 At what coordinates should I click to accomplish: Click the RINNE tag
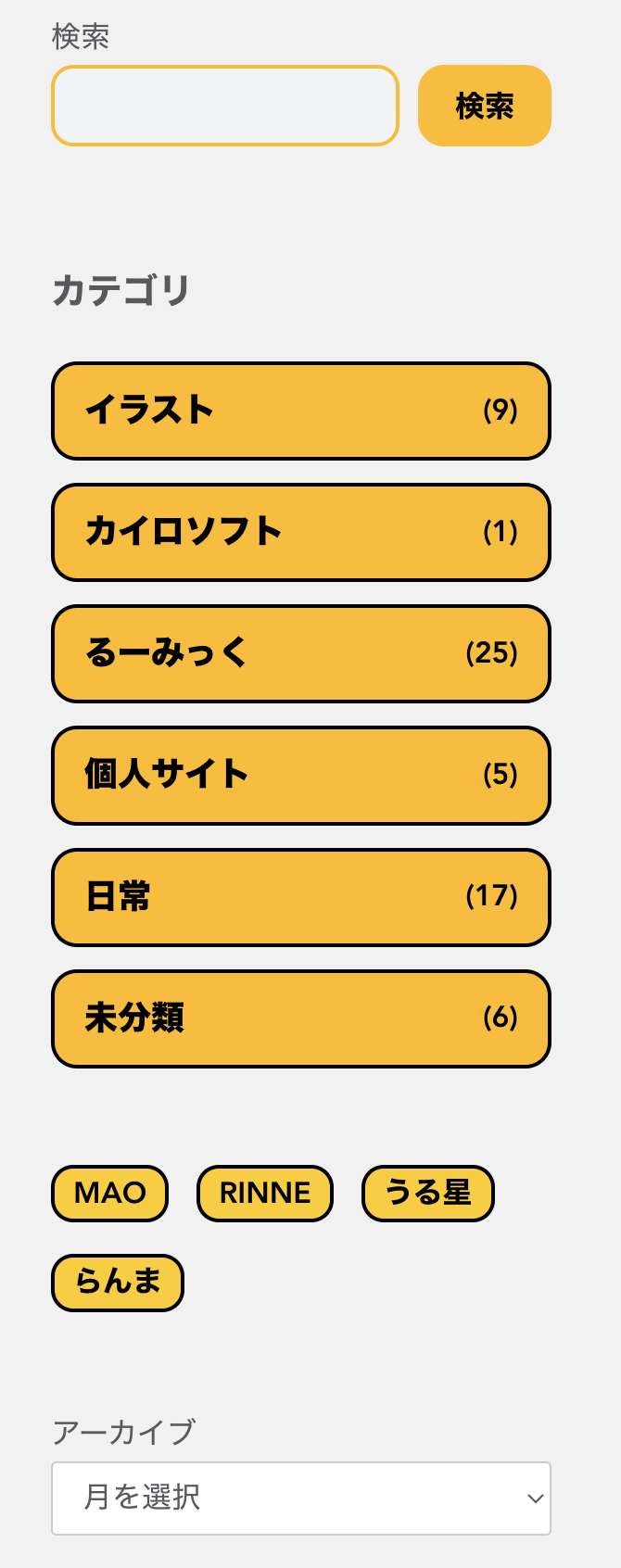[264, 1193]
